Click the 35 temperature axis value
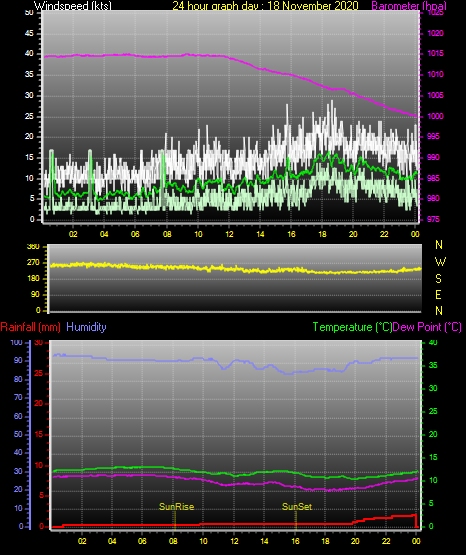The width and height of the screenshot is (466, 555). click(433, 365)
